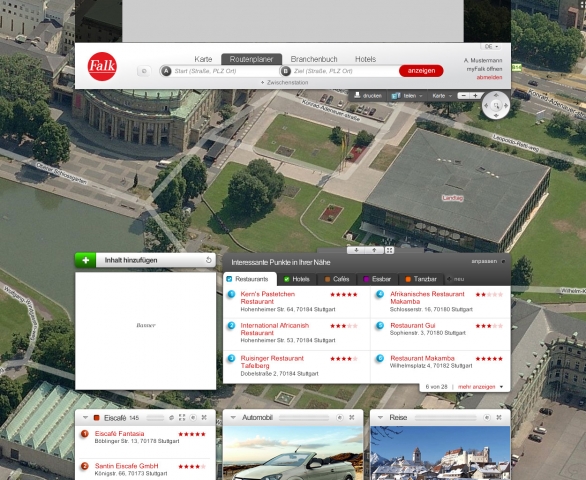
Task: Collapse the Reise widget triangle
Action: pyautogui.click(x=380, y=418)
